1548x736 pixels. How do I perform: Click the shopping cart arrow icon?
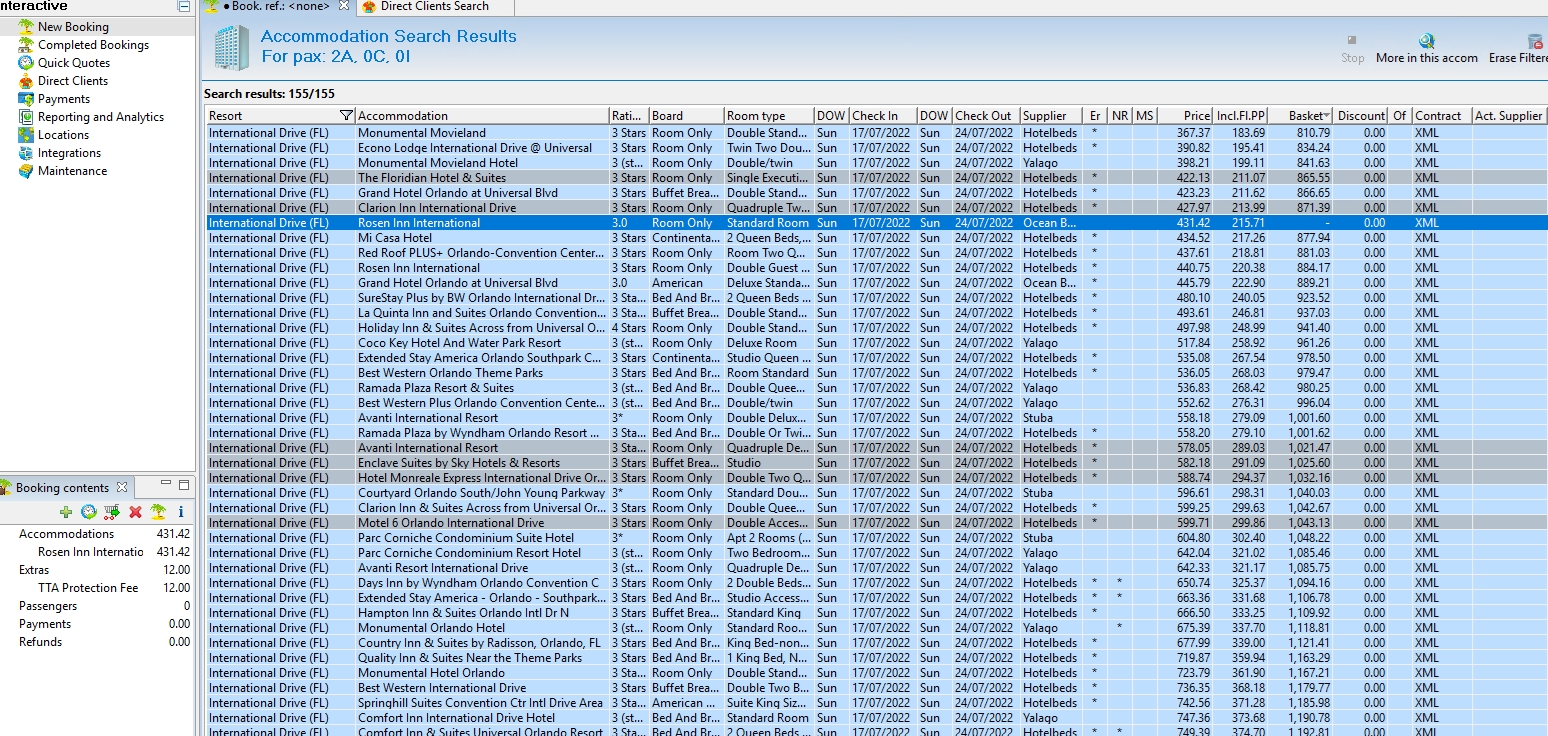[112, 512]
